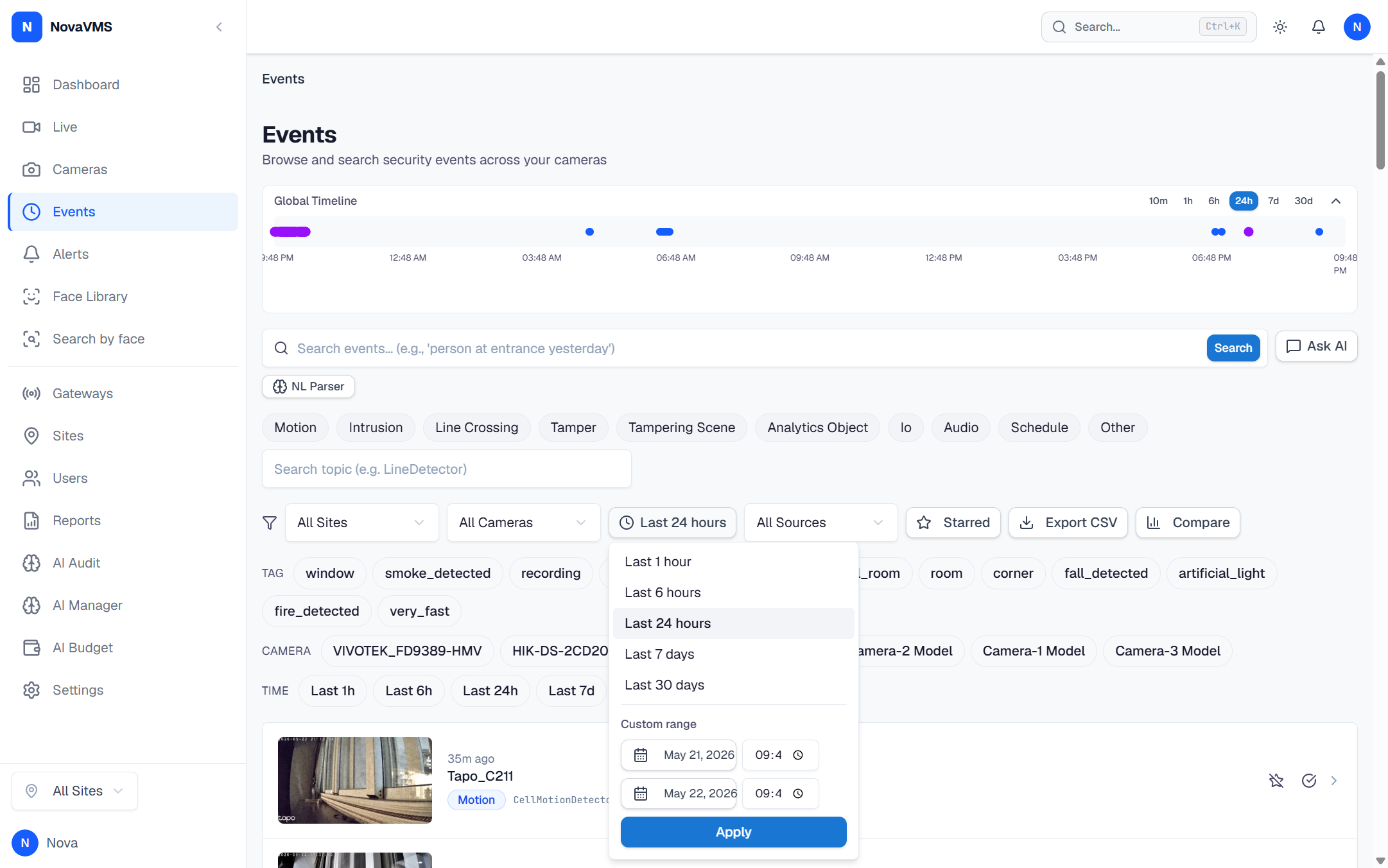Open the user avatar in top bar
This screenshot has height=868, width=1388.
click(x=1357, y=27)
